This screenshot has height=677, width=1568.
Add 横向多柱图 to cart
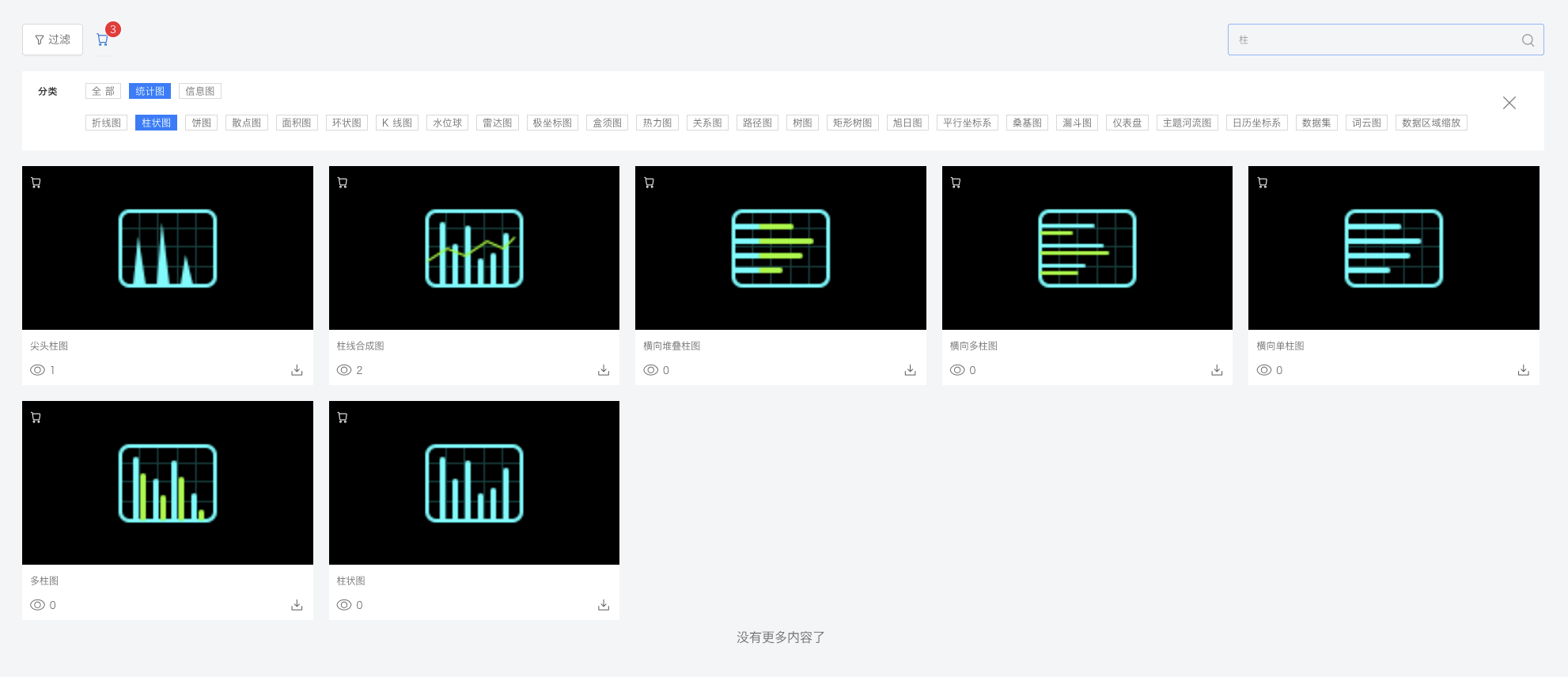coord(956,183)
